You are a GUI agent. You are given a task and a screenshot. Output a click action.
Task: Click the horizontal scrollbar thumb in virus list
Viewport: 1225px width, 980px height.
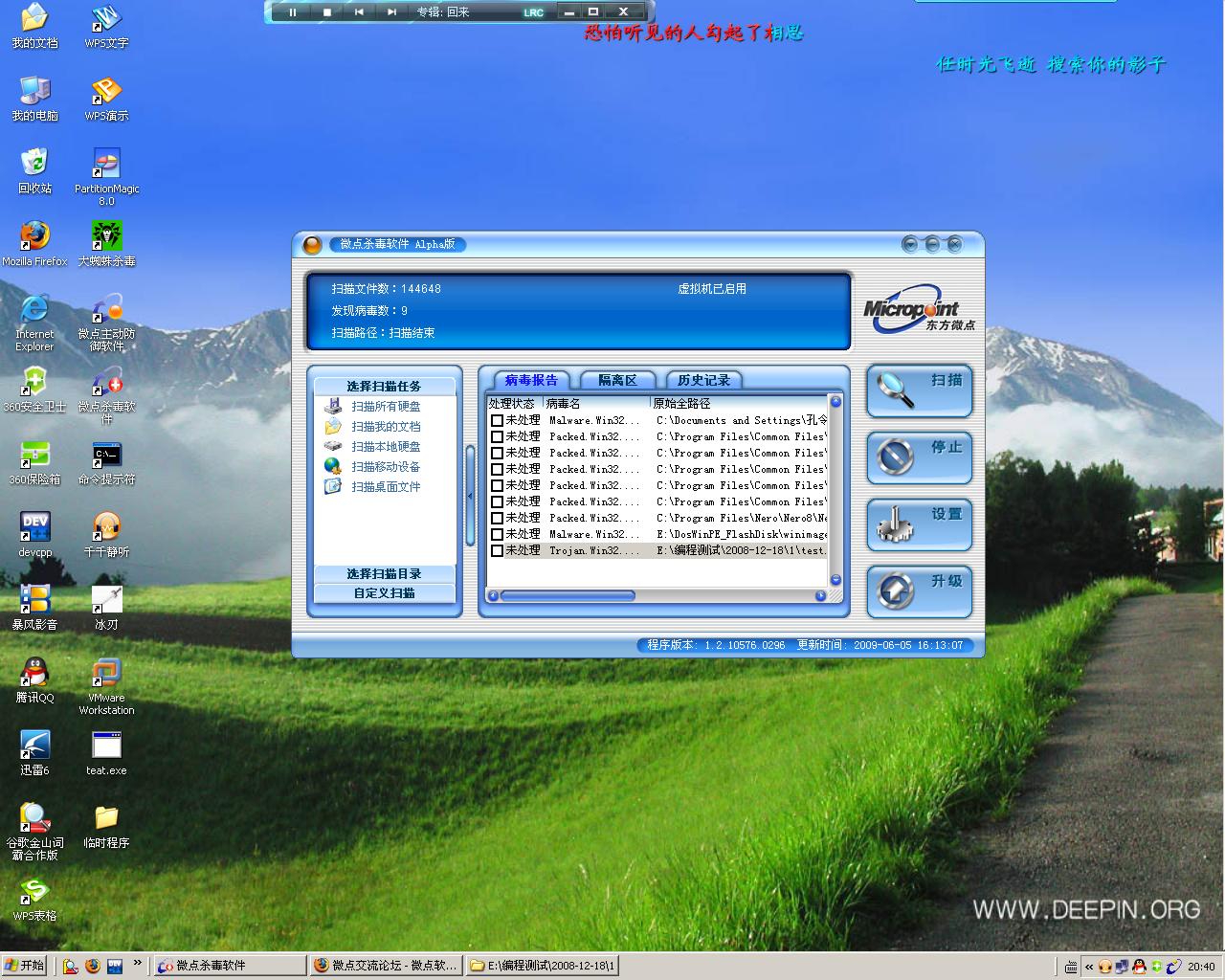[x=568, y=595]
